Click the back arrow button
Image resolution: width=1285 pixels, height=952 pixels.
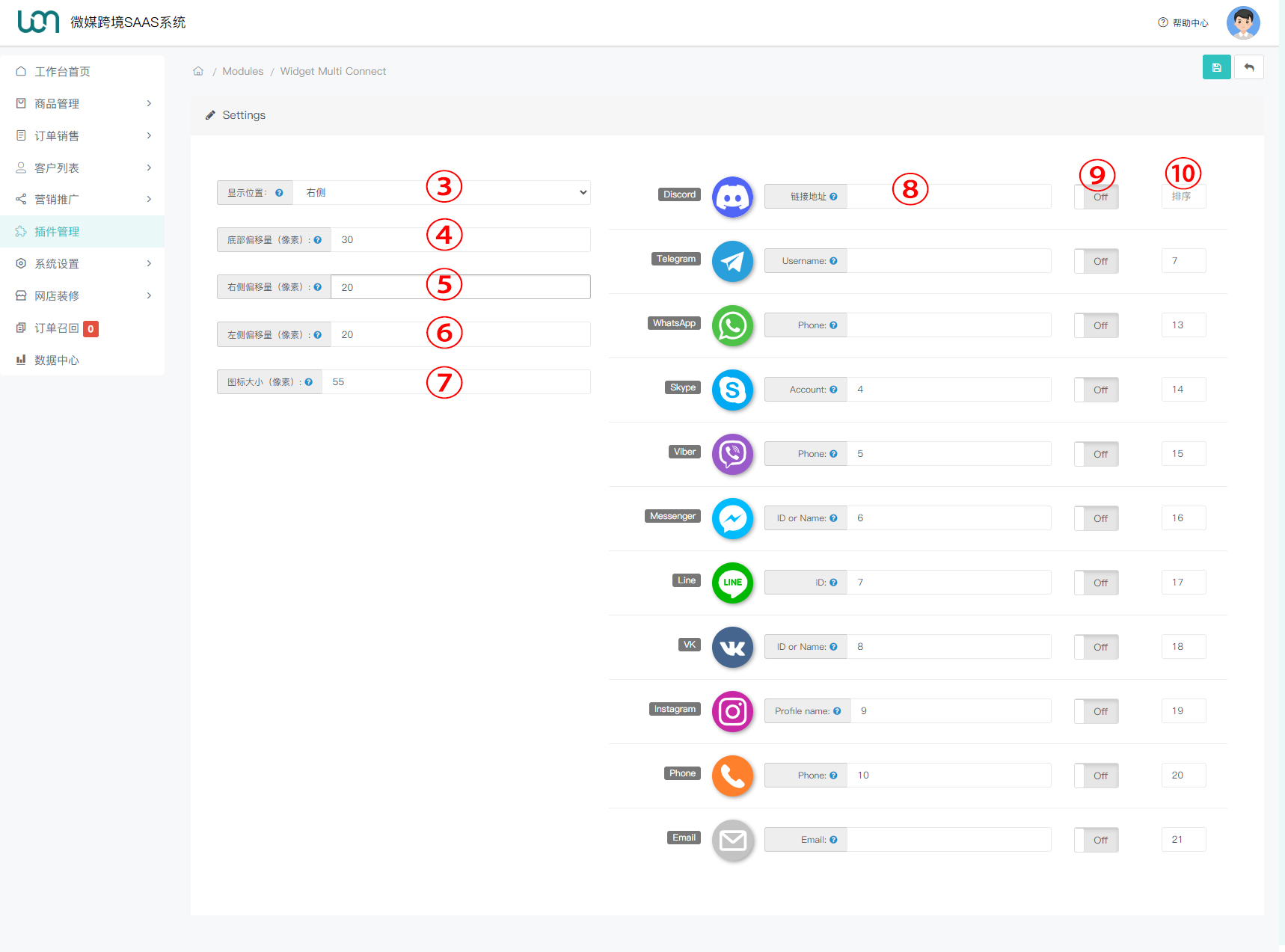pos(1248,67)
